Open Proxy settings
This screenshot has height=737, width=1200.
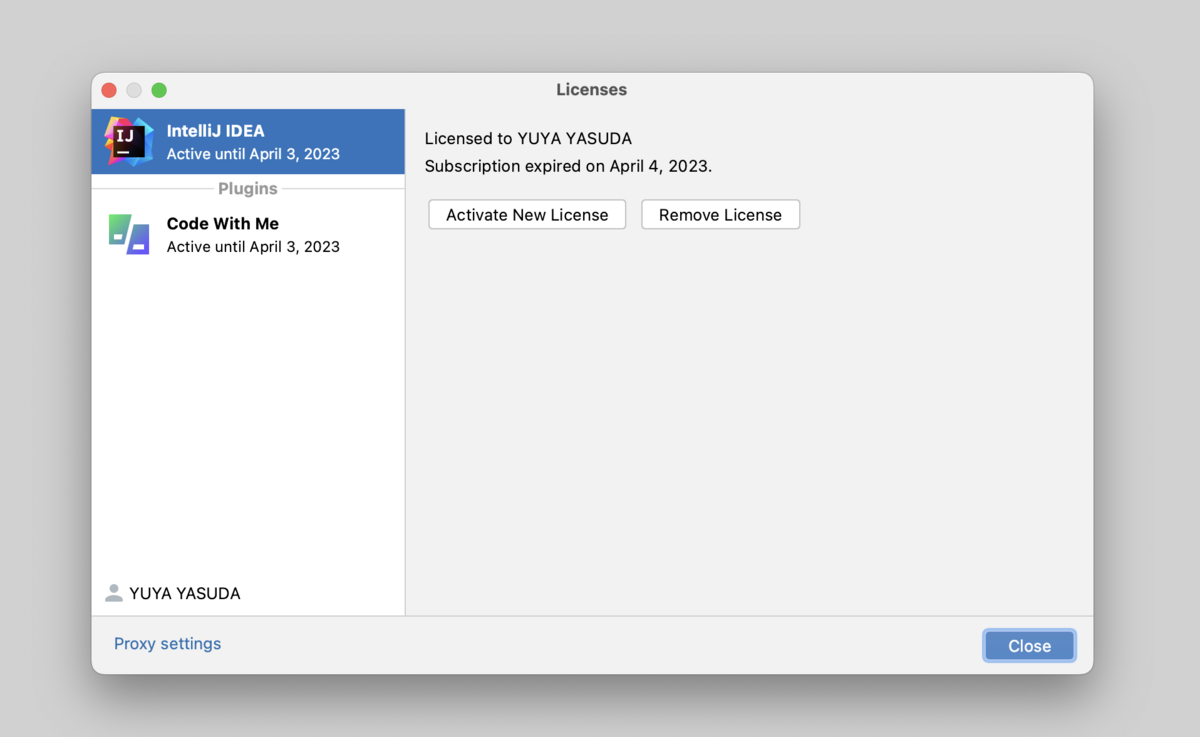point(167,643)
